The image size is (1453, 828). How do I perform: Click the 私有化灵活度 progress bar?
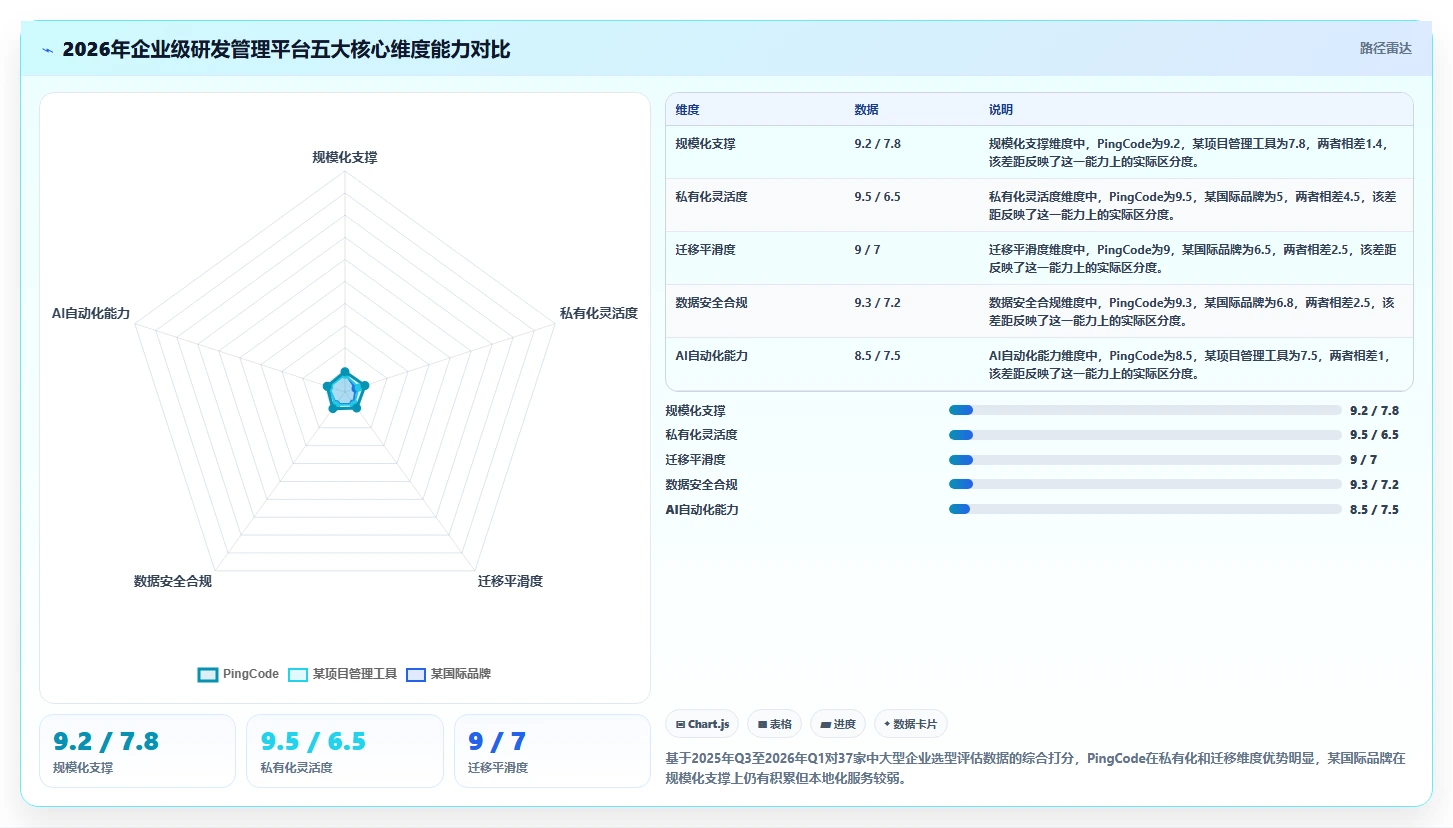point(1145,435)
